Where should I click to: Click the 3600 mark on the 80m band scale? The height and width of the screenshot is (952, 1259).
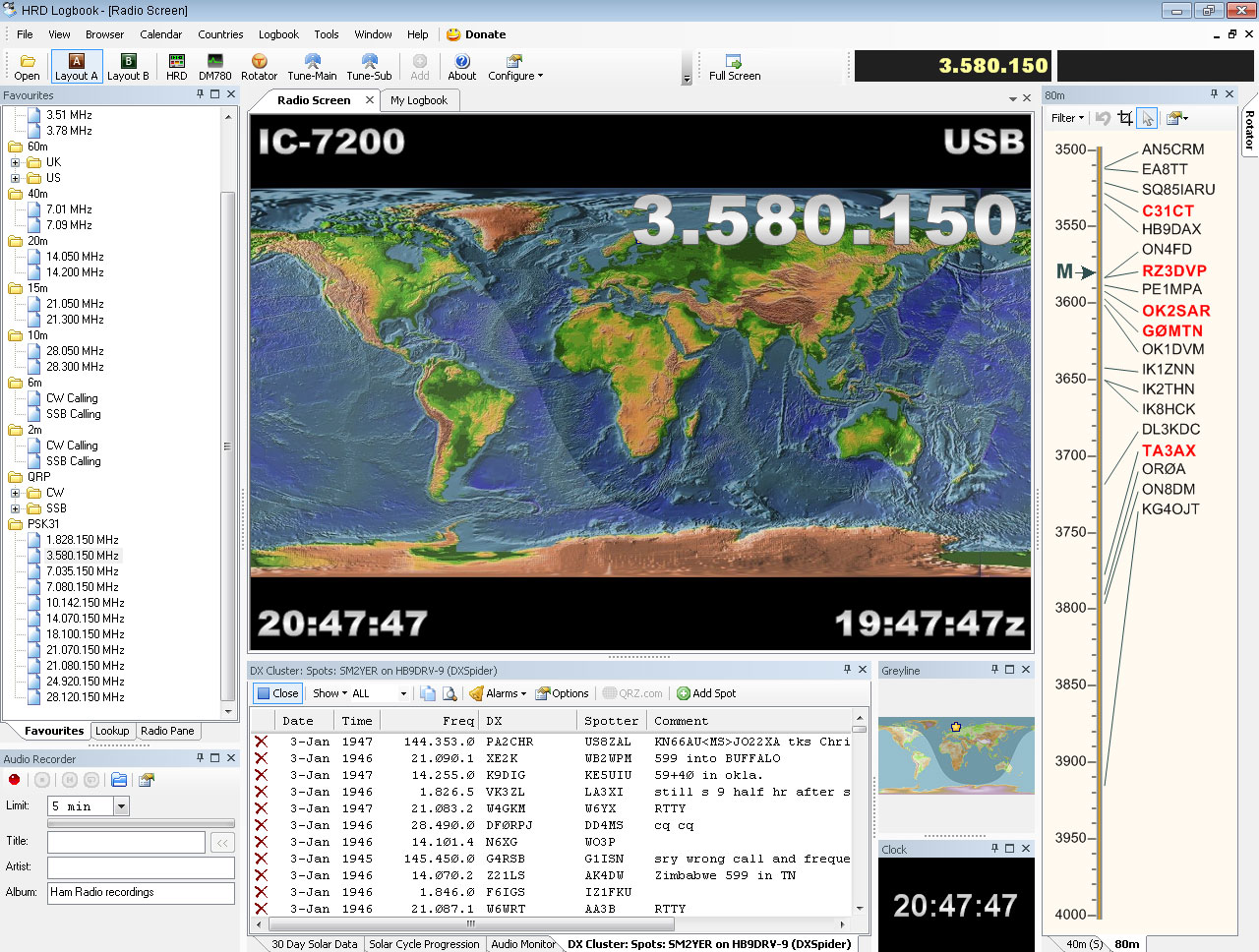click(1070, 302)
